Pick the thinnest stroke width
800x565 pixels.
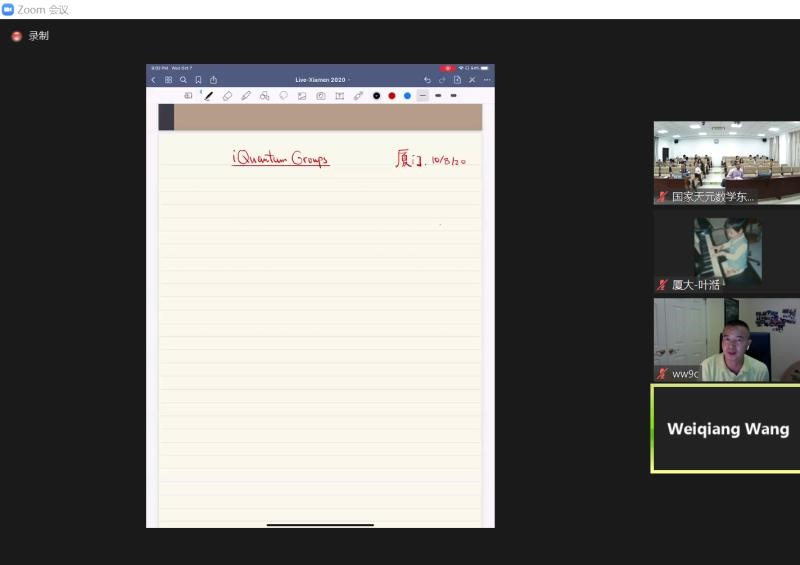coord(423,96)
